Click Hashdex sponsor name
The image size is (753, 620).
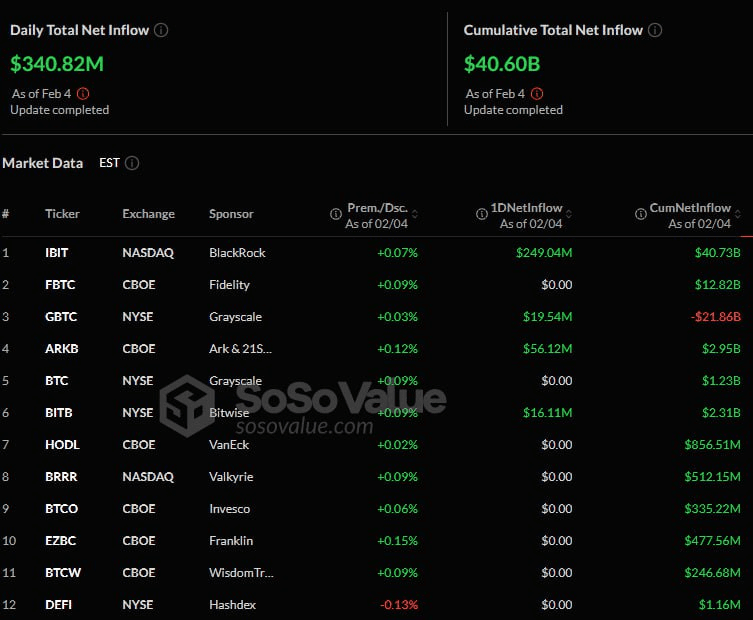coord(232,605)
